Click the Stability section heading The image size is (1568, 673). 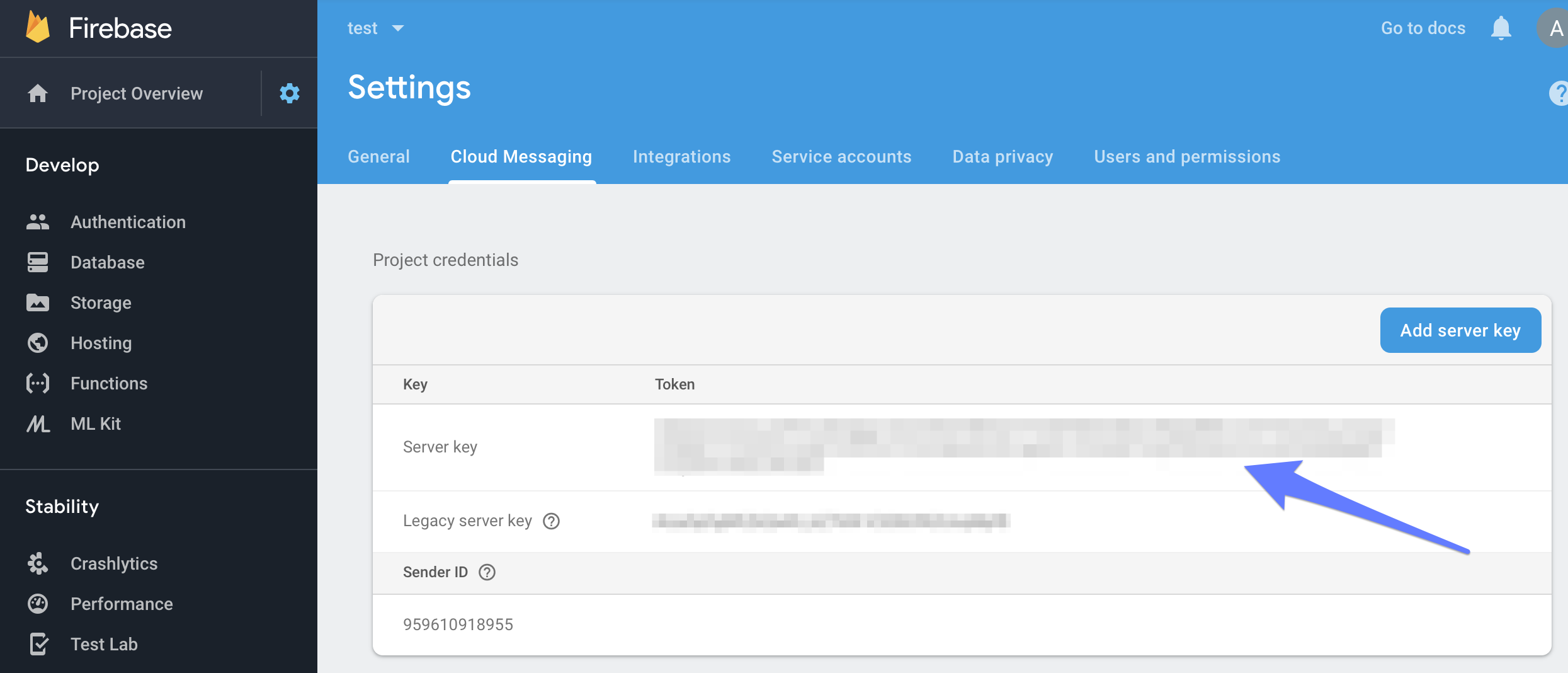click(x=62, y=507)
